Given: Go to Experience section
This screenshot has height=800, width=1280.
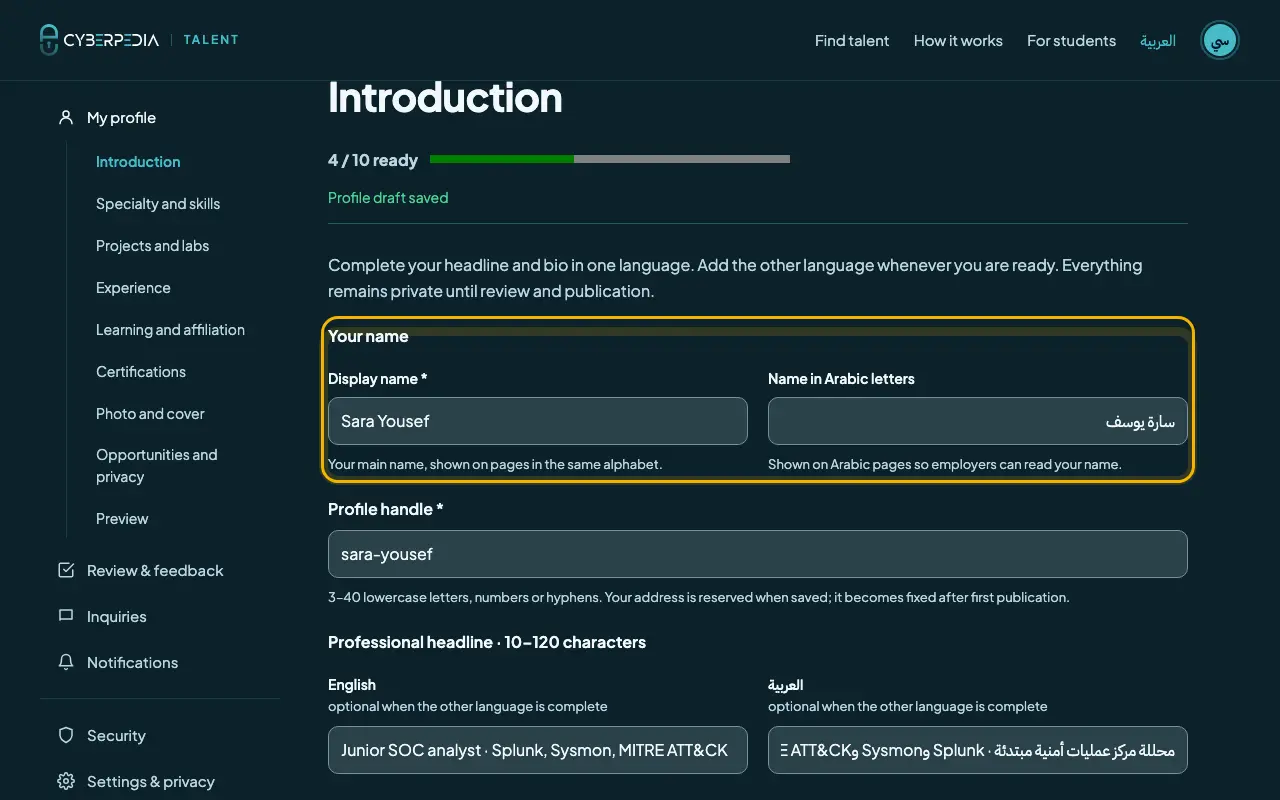Looking at the screenshot, I should [x=133, y=288].
